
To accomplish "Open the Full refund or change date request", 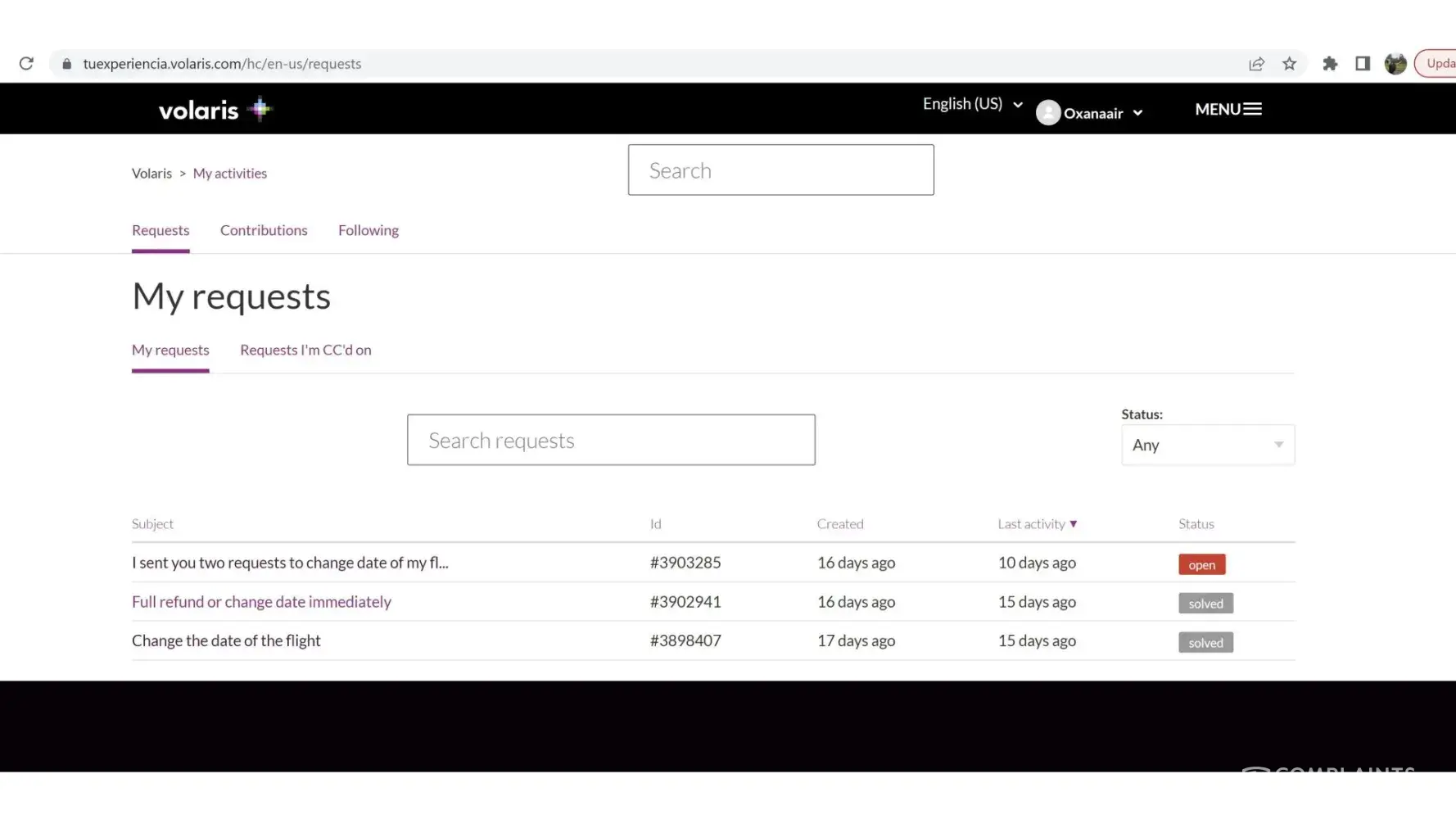I will tap(261, 602).
